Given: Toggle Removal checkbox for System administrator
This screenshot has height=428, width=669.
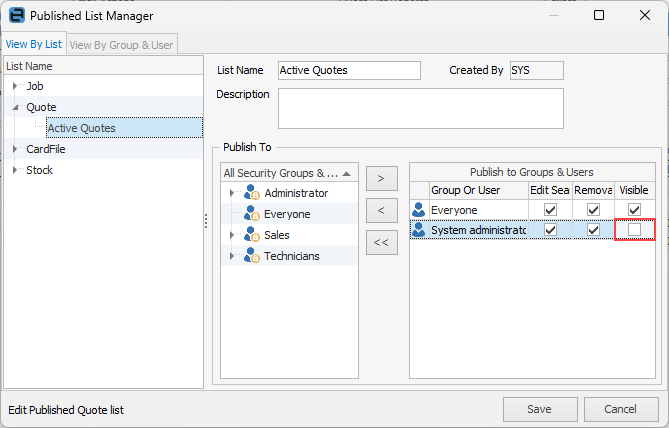Looking at the screenshot, I should point(593,230).
